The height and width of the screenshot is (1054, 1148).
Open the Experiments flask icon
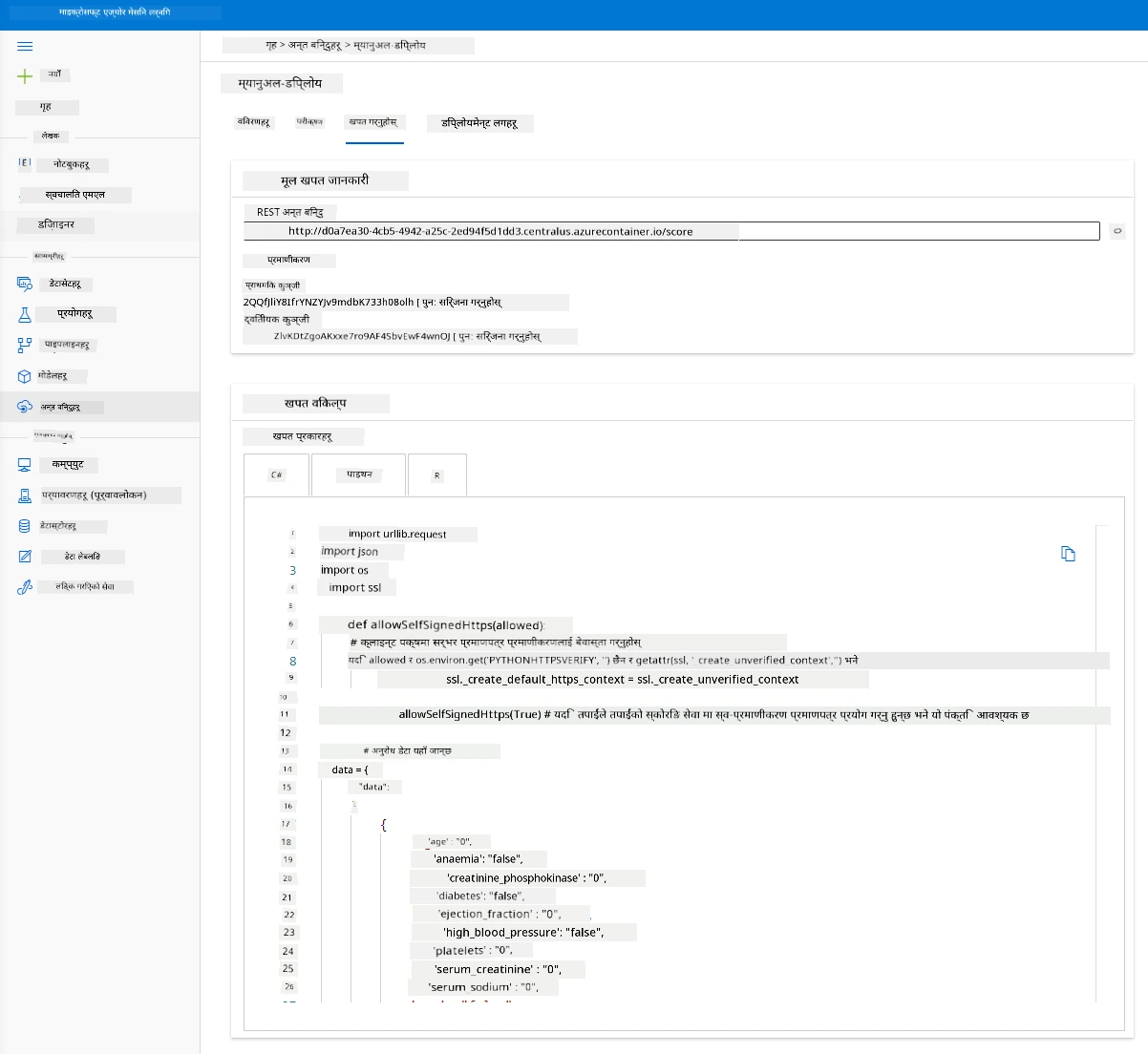(x=25, y=314)
